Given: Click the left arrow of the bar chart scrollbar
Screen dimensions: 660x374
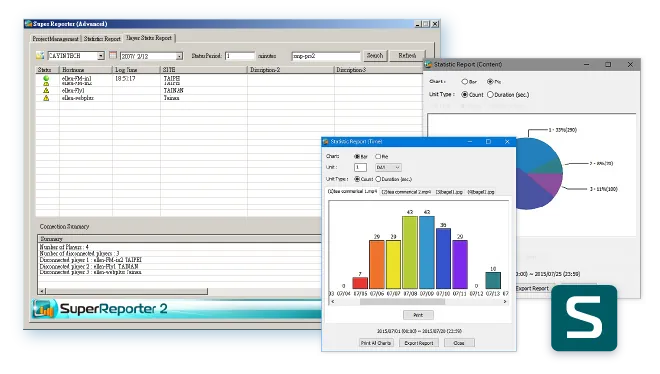Looking at the screenshot, I should [333, 302].
